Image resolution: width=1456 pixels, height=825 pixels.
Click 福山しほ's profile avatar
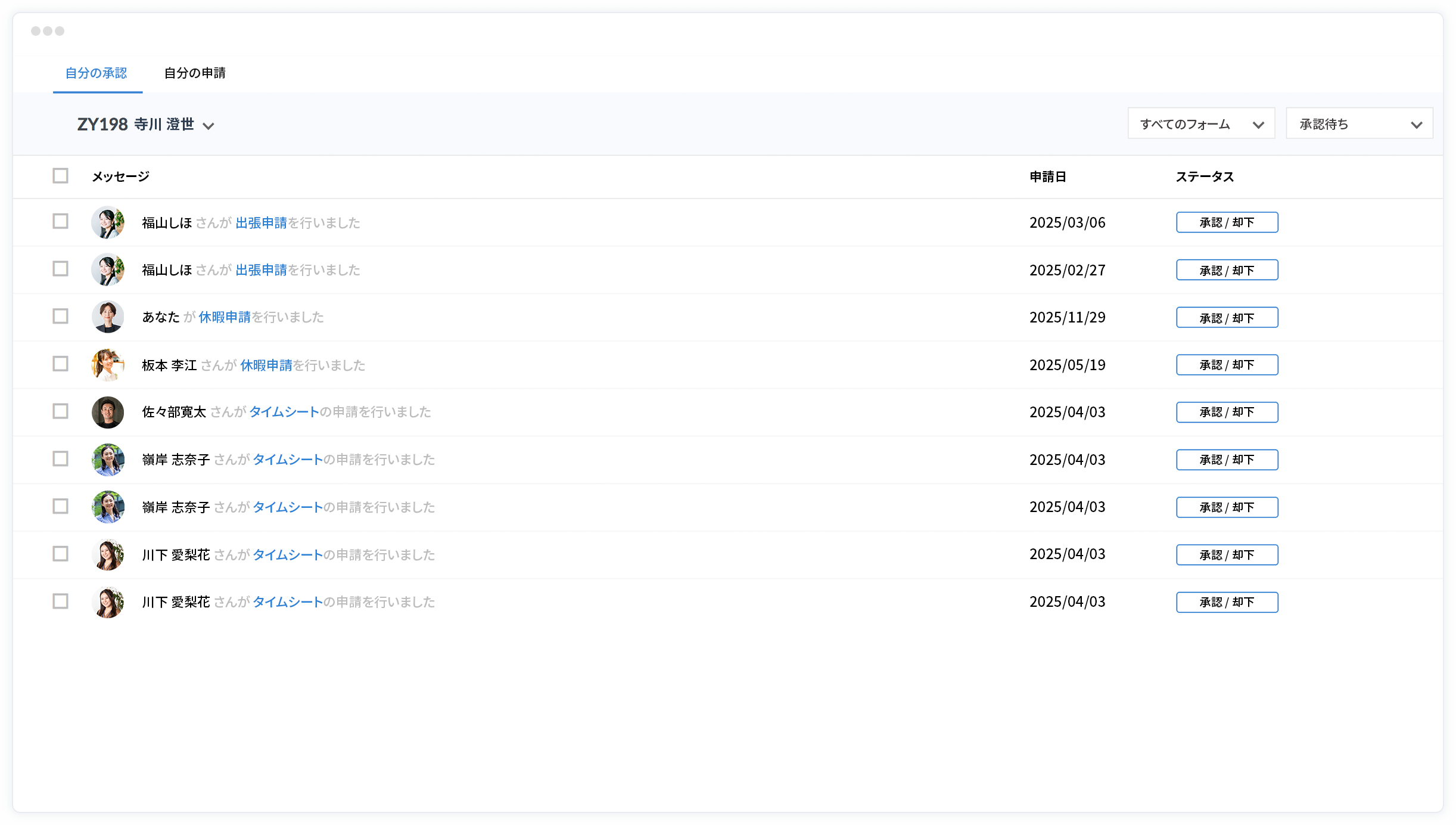108,222
